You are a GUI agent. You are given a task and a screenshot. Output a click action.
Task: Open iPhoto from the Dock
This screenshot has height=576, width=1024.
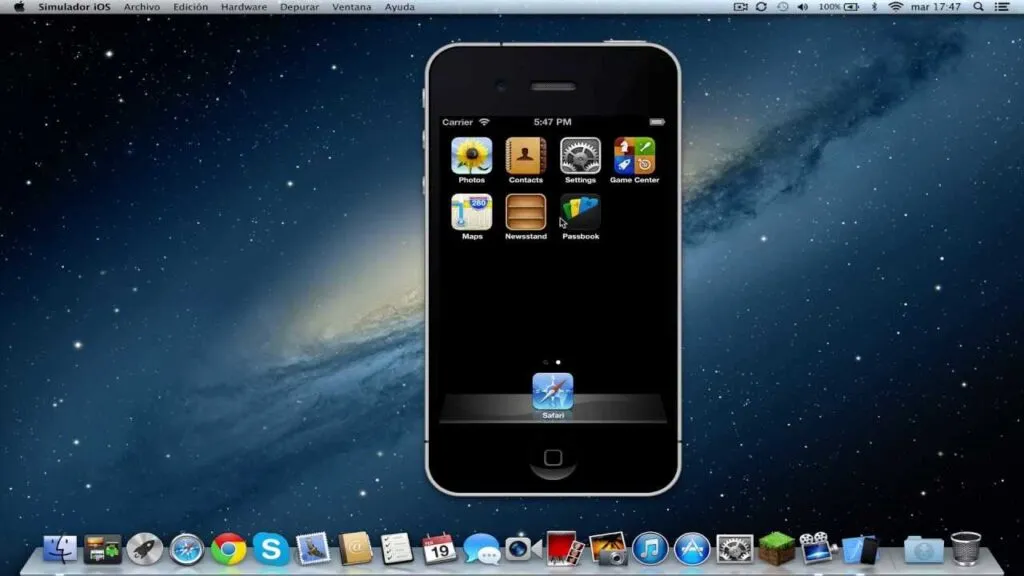coord(607,549)
